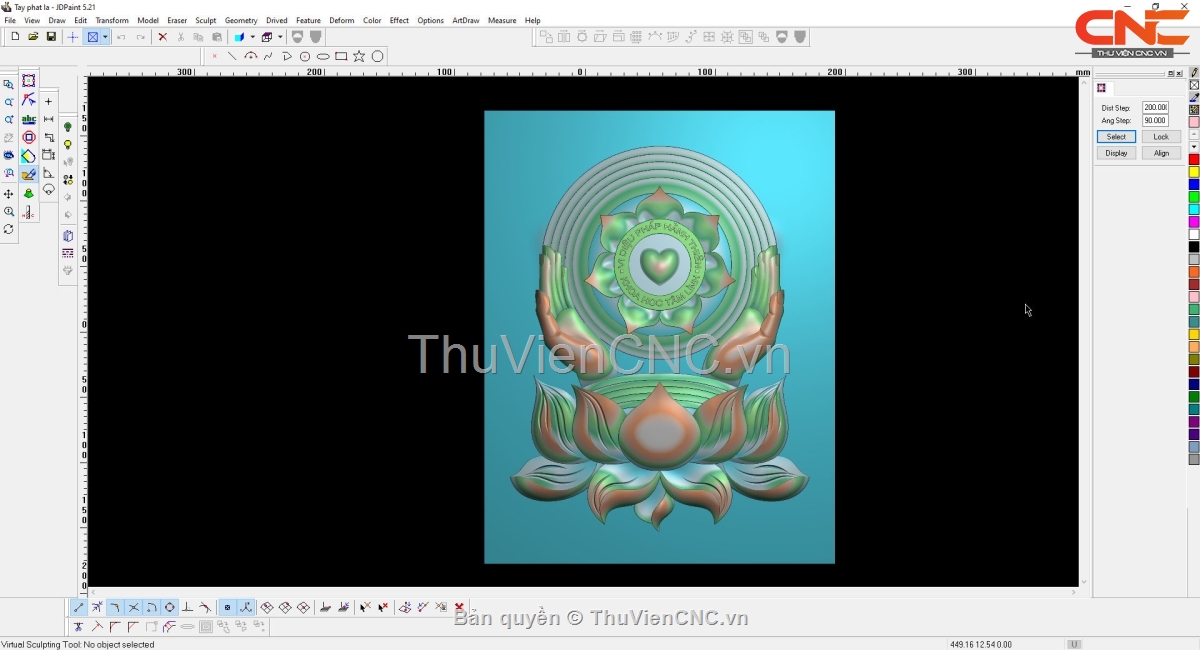The image size is (1200, 650).
Task: Expand the dropdown arrow beside the crossed-box view icon
Action: pyautogui.click(x=105, y=37)
